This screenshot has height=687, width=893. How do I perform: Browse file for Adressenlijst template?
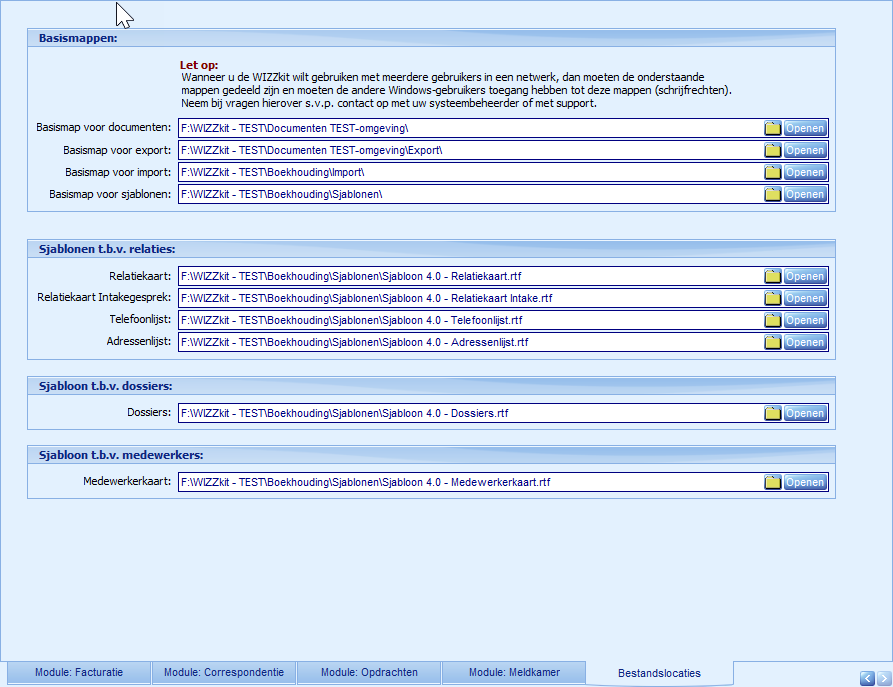click(x=772, y=342)
